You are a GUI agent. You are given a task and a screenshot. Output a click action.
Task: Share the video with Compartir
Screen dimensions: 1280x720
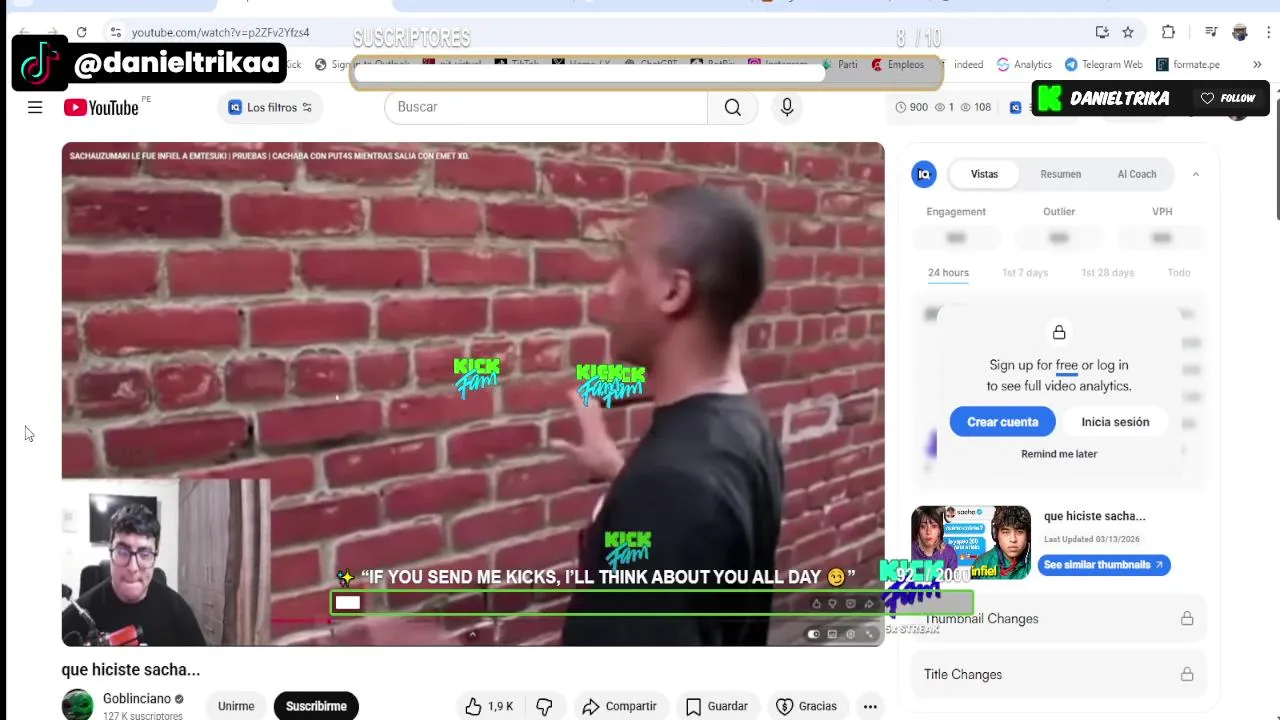tap(619, 706)
